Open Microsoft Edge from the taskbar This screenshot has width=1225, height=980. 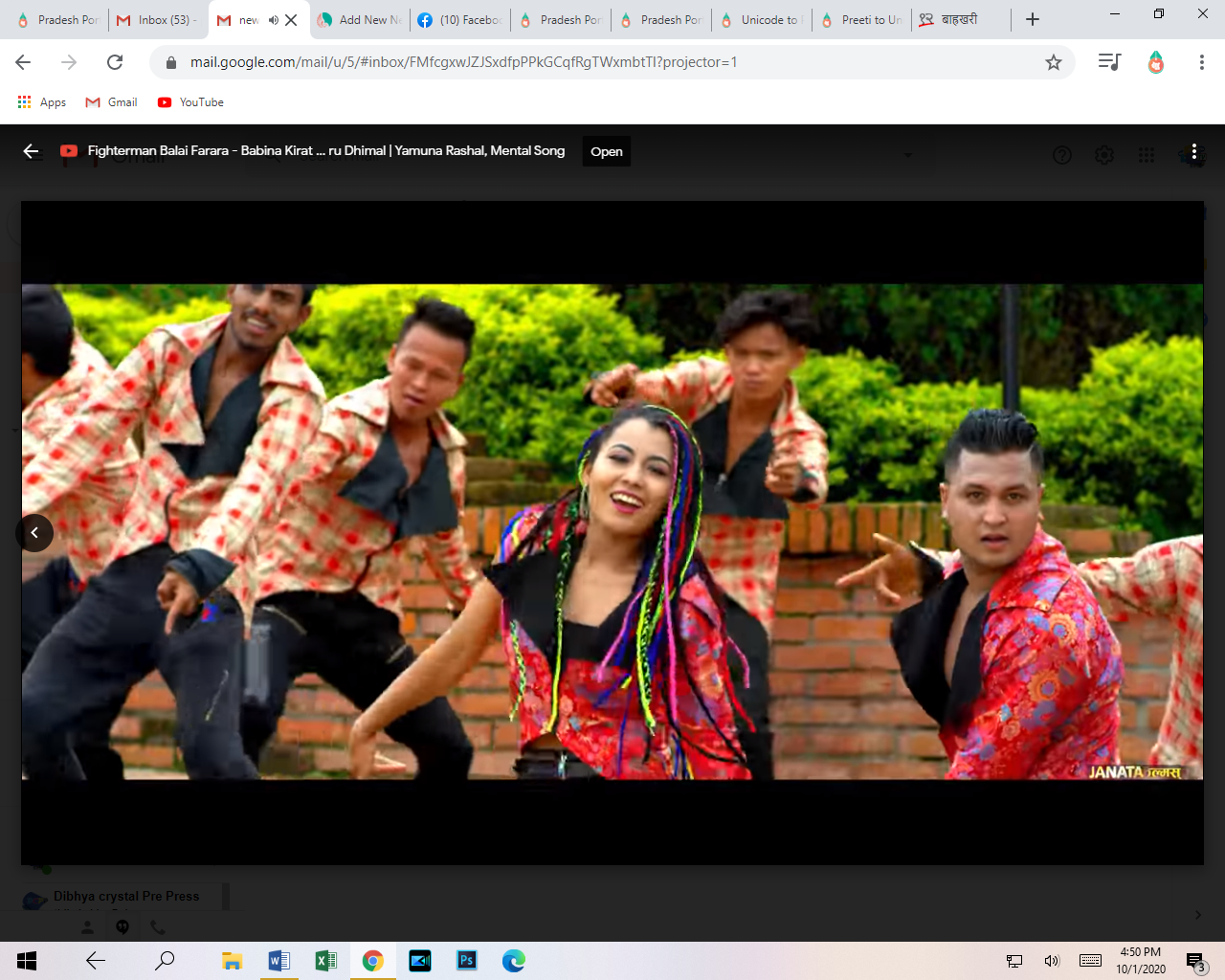[513, 961]
